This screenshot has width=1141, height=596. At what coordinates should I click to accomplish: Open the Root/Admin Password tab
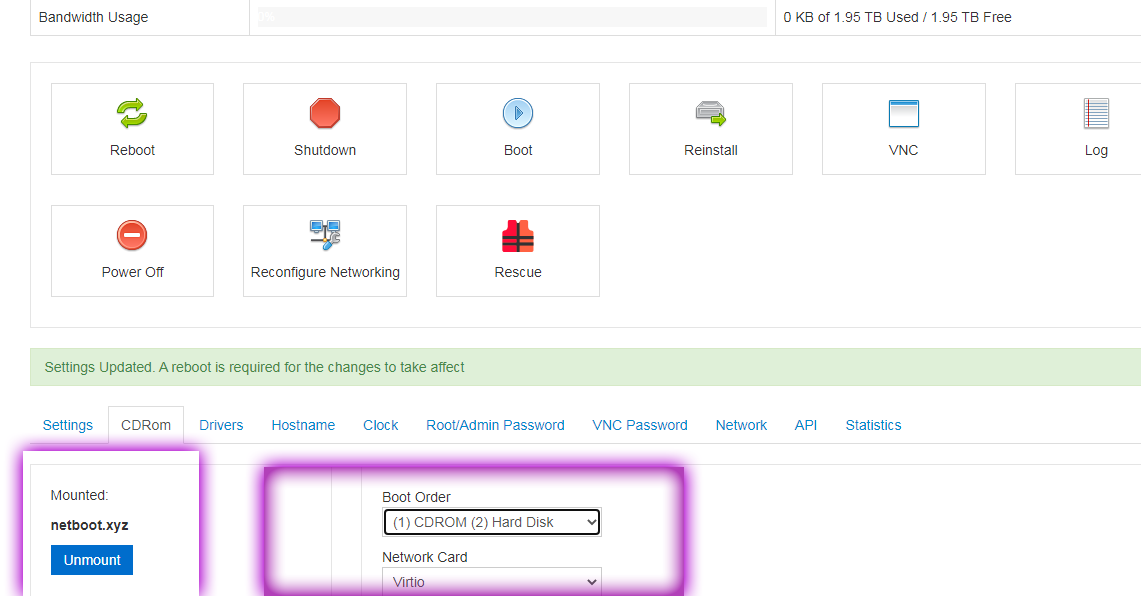coord(495,425)
